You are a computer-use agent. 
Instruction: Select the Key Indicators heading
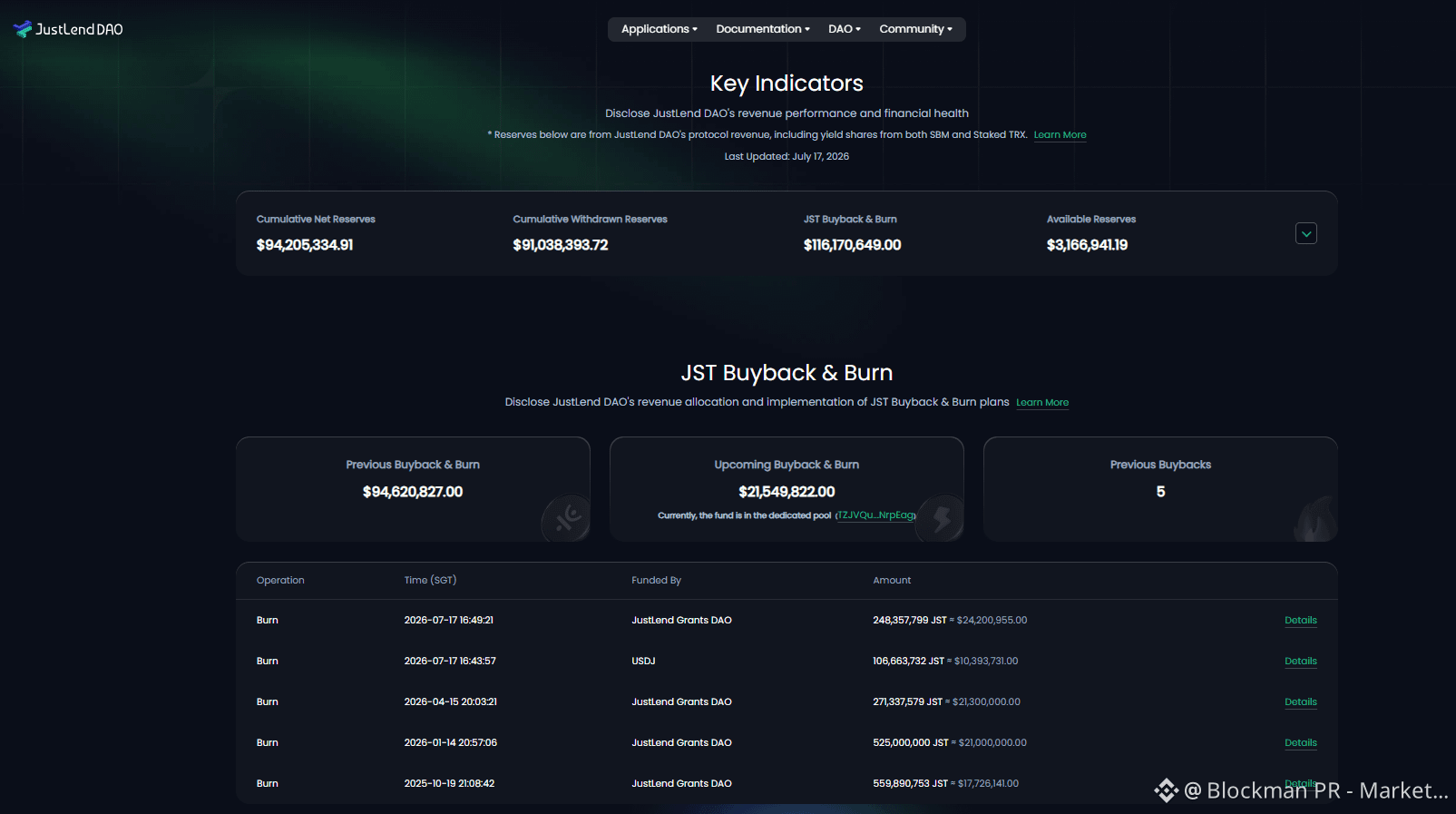(x=787, y=83)
